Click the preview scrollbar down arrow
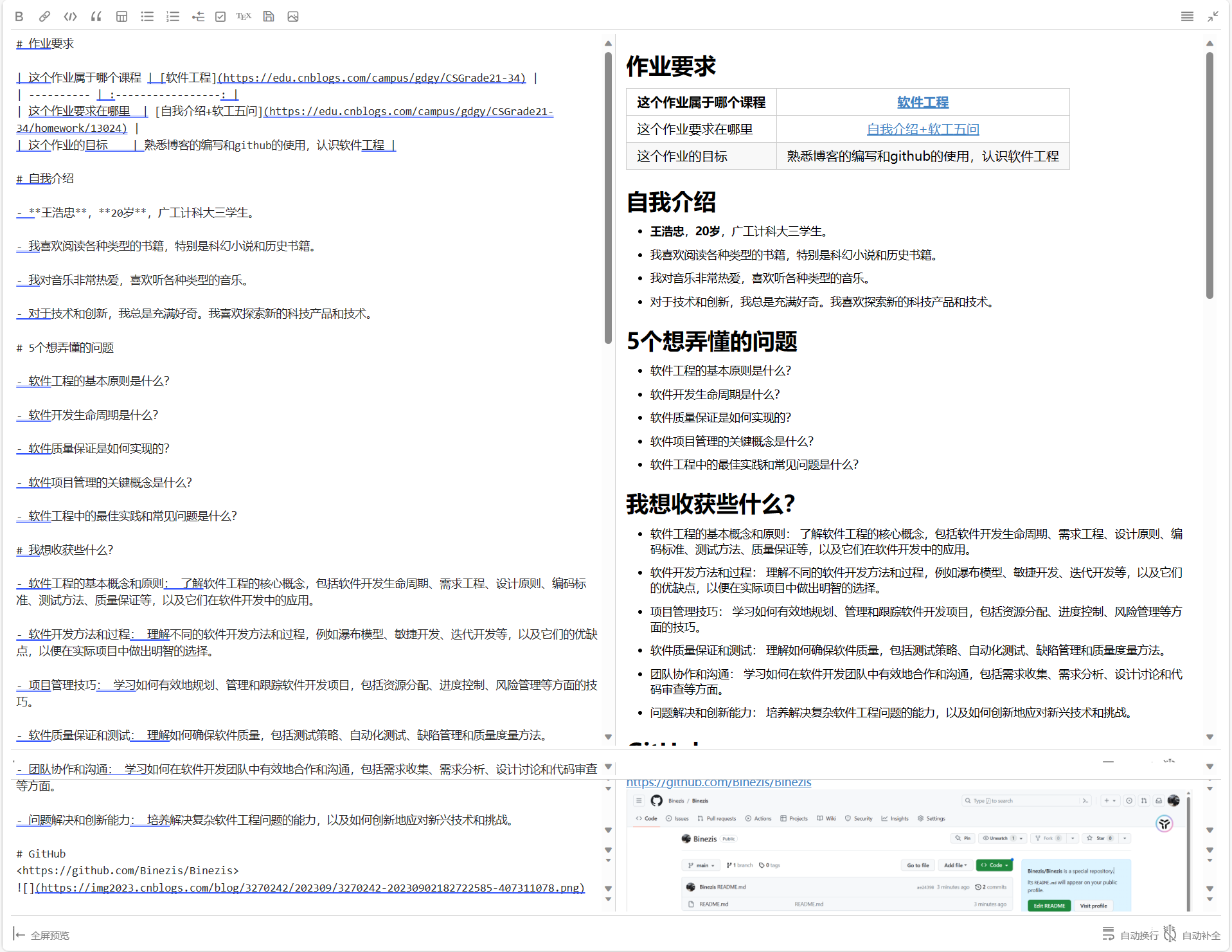The height and width of the screenshot is (952, 1232). [x=1210, y=737]
